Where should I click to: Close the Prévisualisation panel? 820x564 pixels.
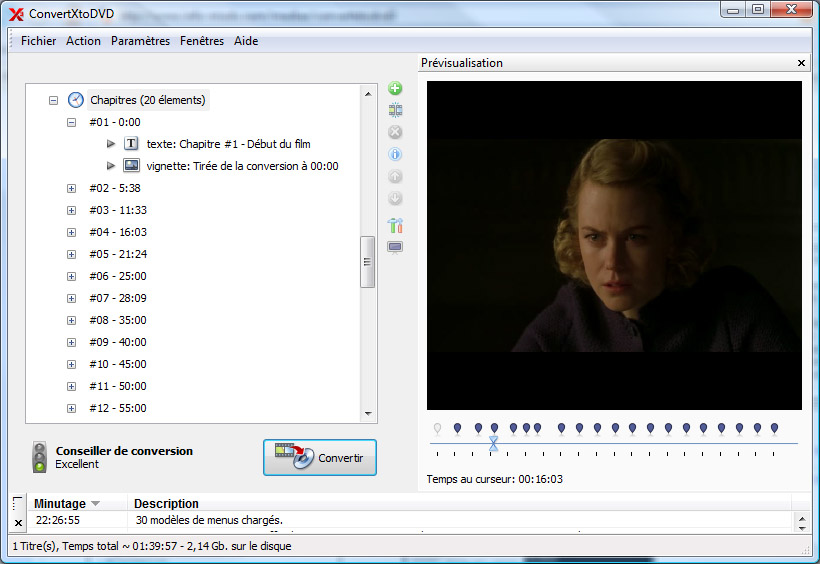click(801, 63)
